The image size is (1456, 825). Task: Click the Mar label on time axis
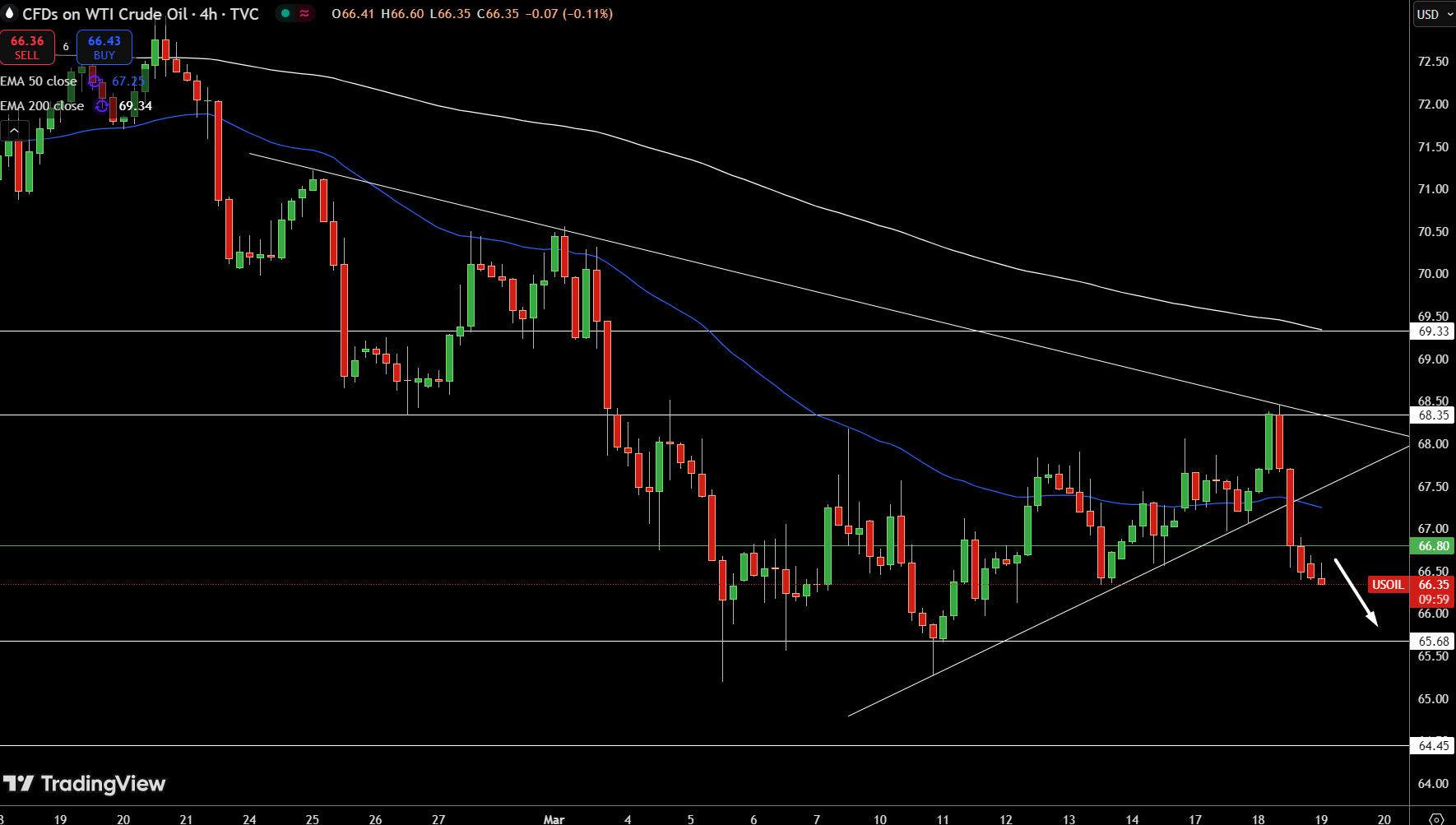pyautogui.click(x=554, y=819)
